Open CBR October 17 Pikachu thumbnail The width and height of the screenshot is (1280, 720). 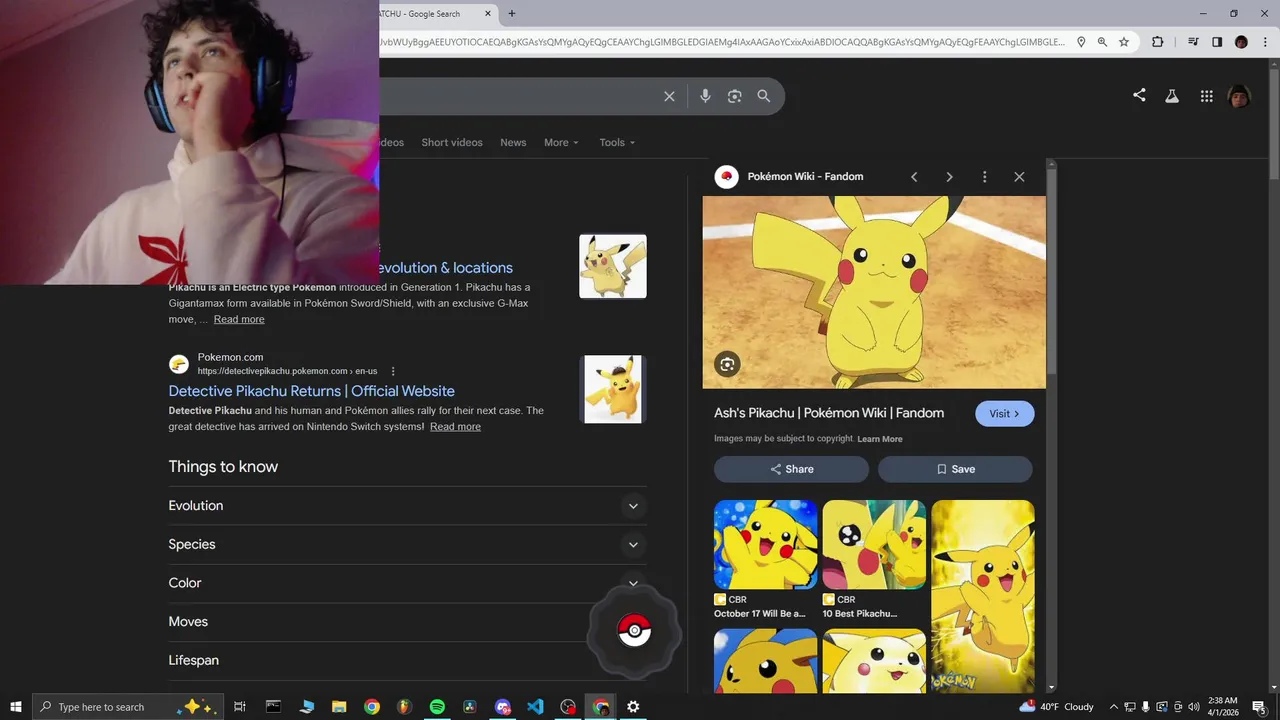(766, 545)
